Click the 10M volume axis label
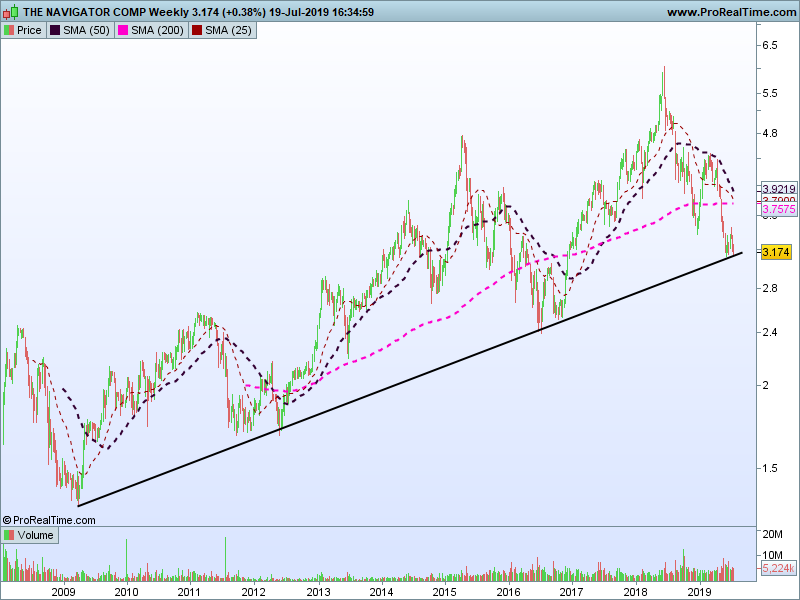The height and width of the screenshot is (600, 800). click(x=772, y=555)
